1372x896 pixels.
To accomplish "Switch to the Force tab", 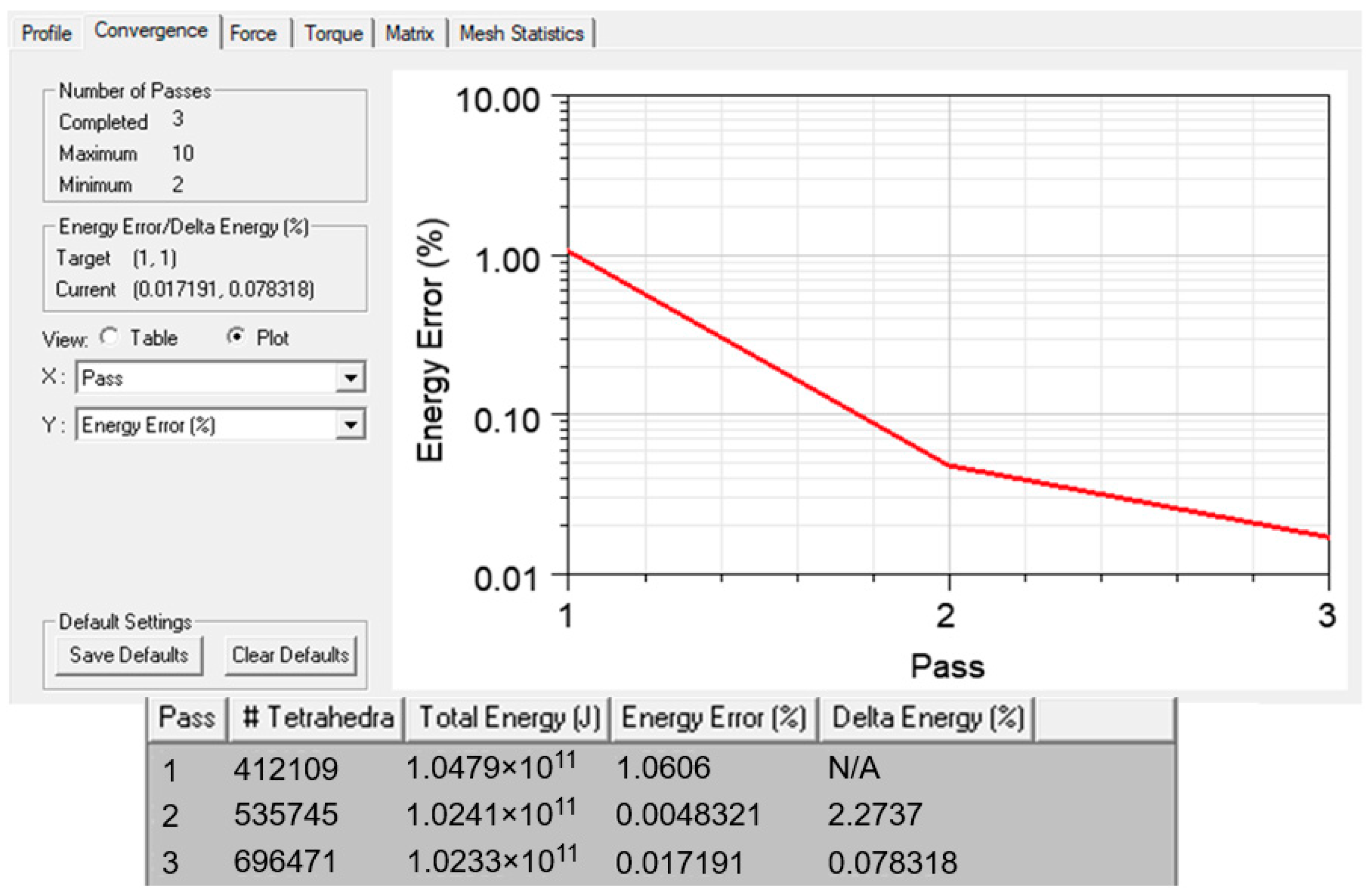I will click(x=253, y=33).
